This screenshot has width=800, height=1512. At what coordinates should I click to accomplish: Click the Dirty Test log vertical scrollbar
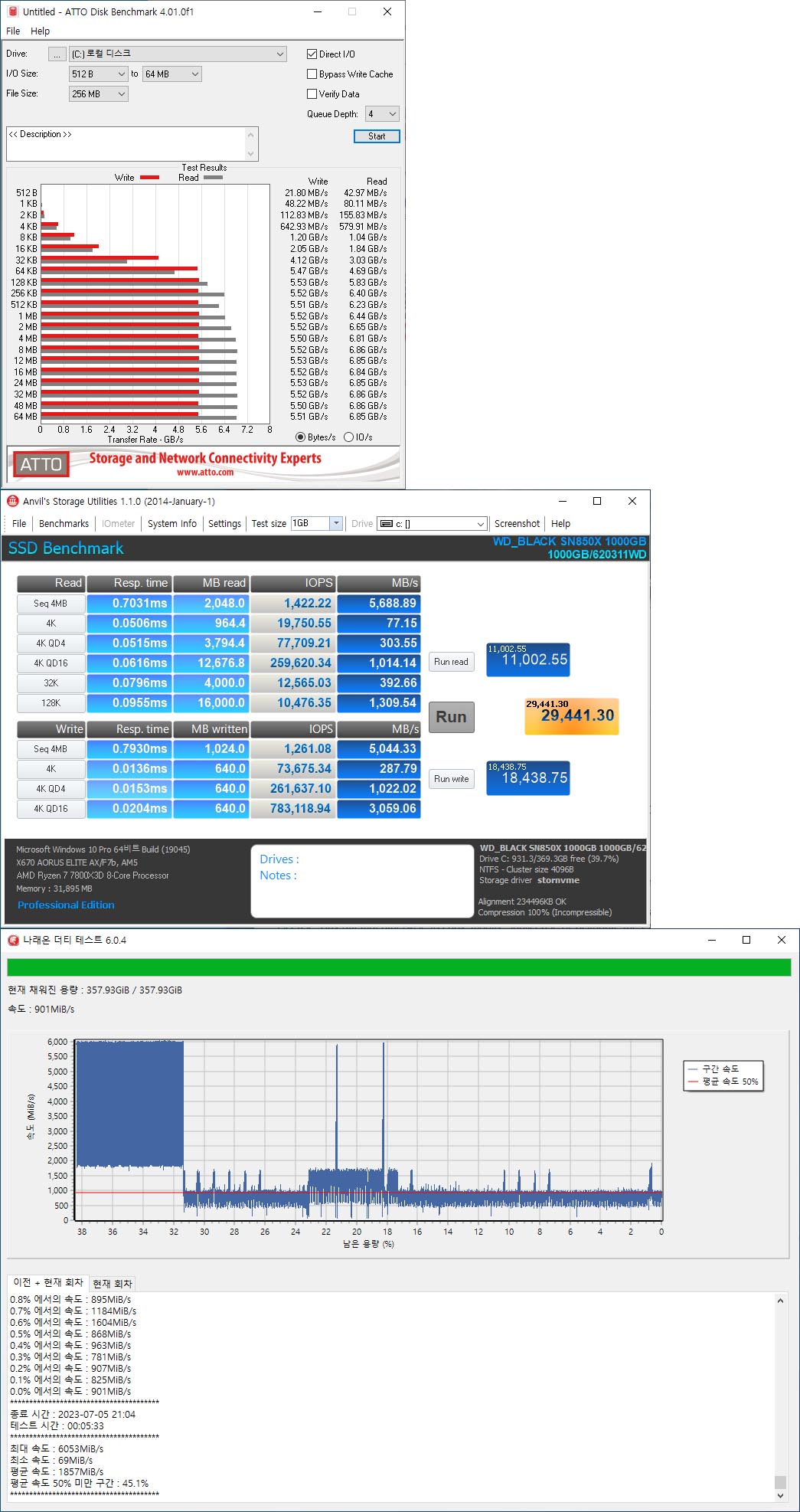click(x=780, y=1397)
